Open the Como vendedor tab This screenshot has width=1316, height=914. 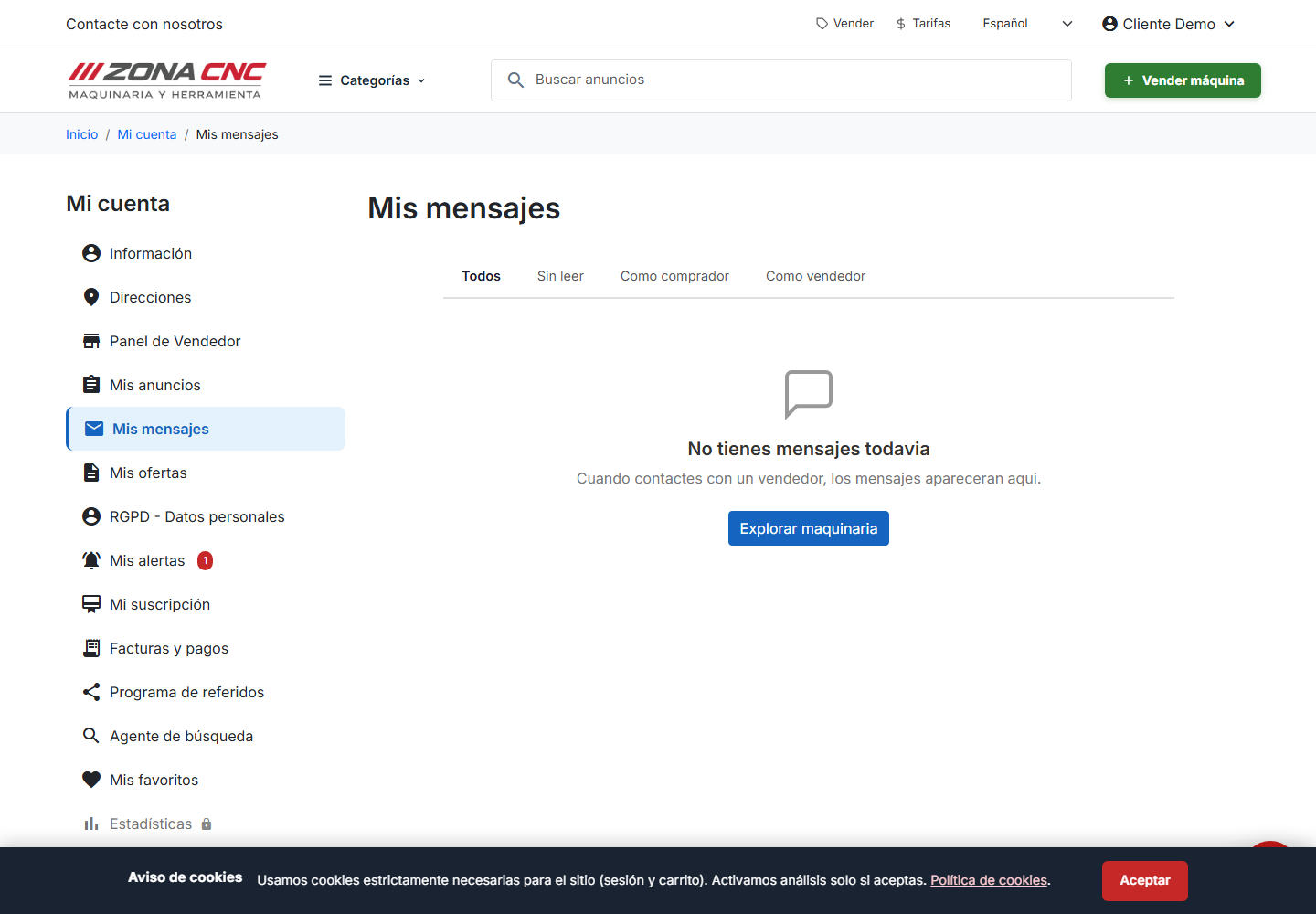pos(815,276)
